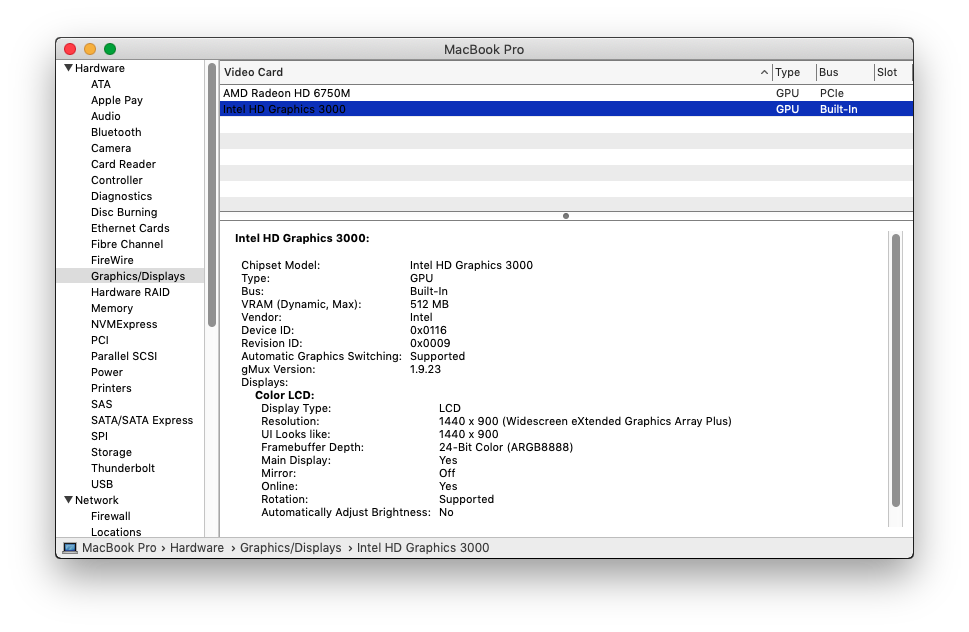Select SAS in the sidebar

(x=101, y=405)
